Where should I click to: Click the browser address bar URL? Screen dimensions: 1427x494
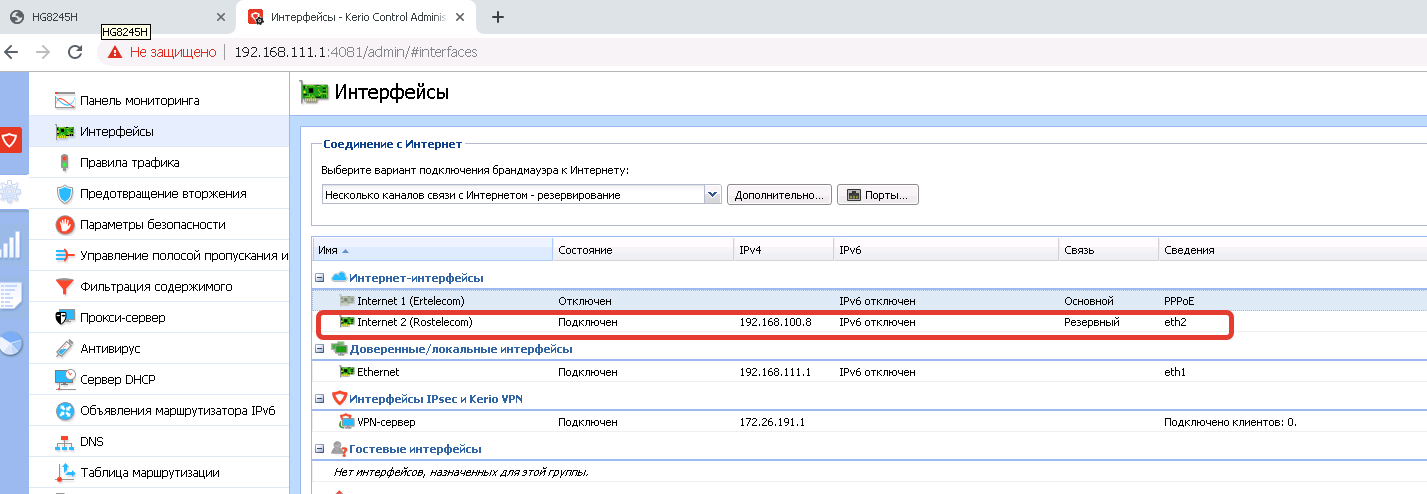[356, 52]
